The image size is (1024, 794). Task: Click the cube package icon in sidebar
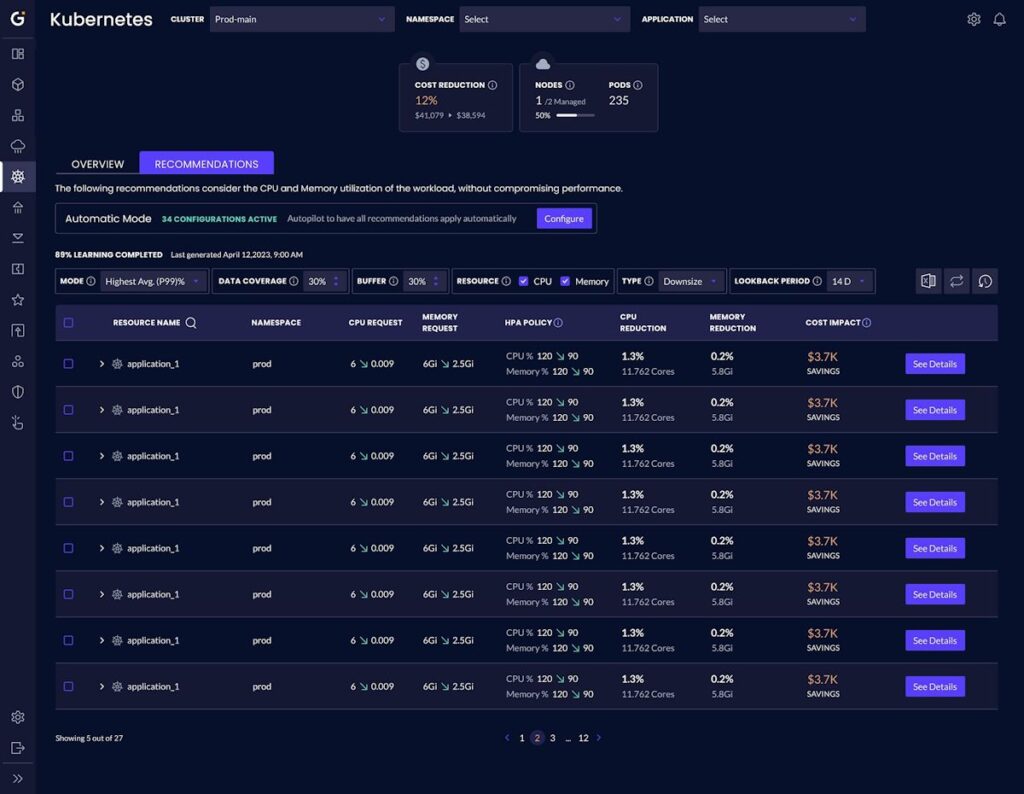17,85
